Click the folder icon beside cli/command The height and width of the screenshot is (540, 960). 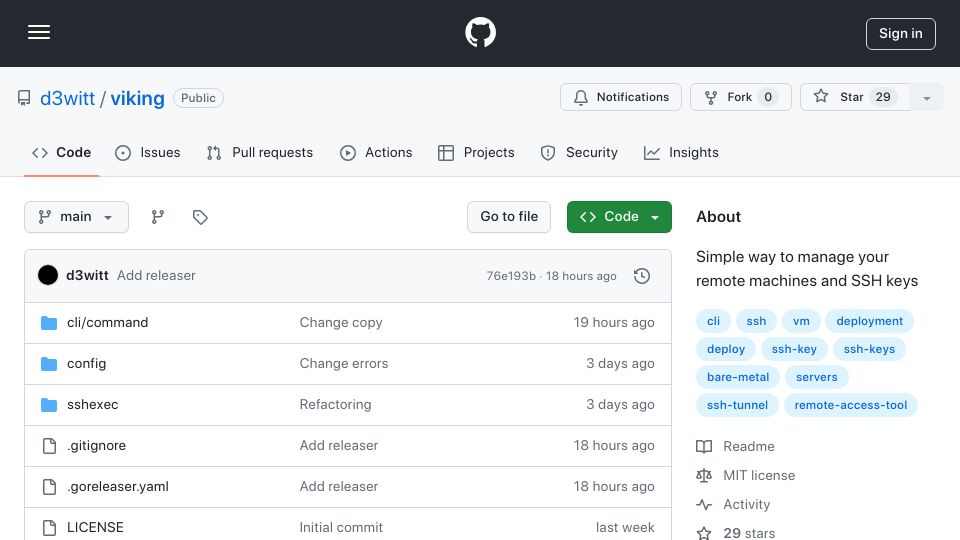49,323
